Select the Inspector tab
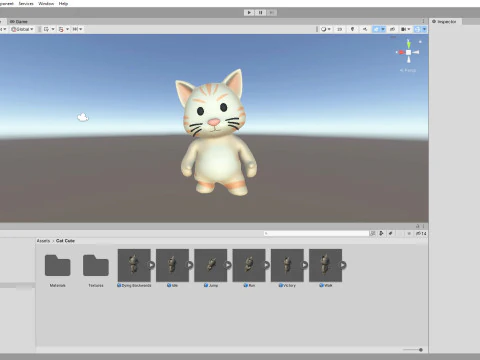Image resolution: width=480 pixels, height=360 pixels. click(444, 21)
